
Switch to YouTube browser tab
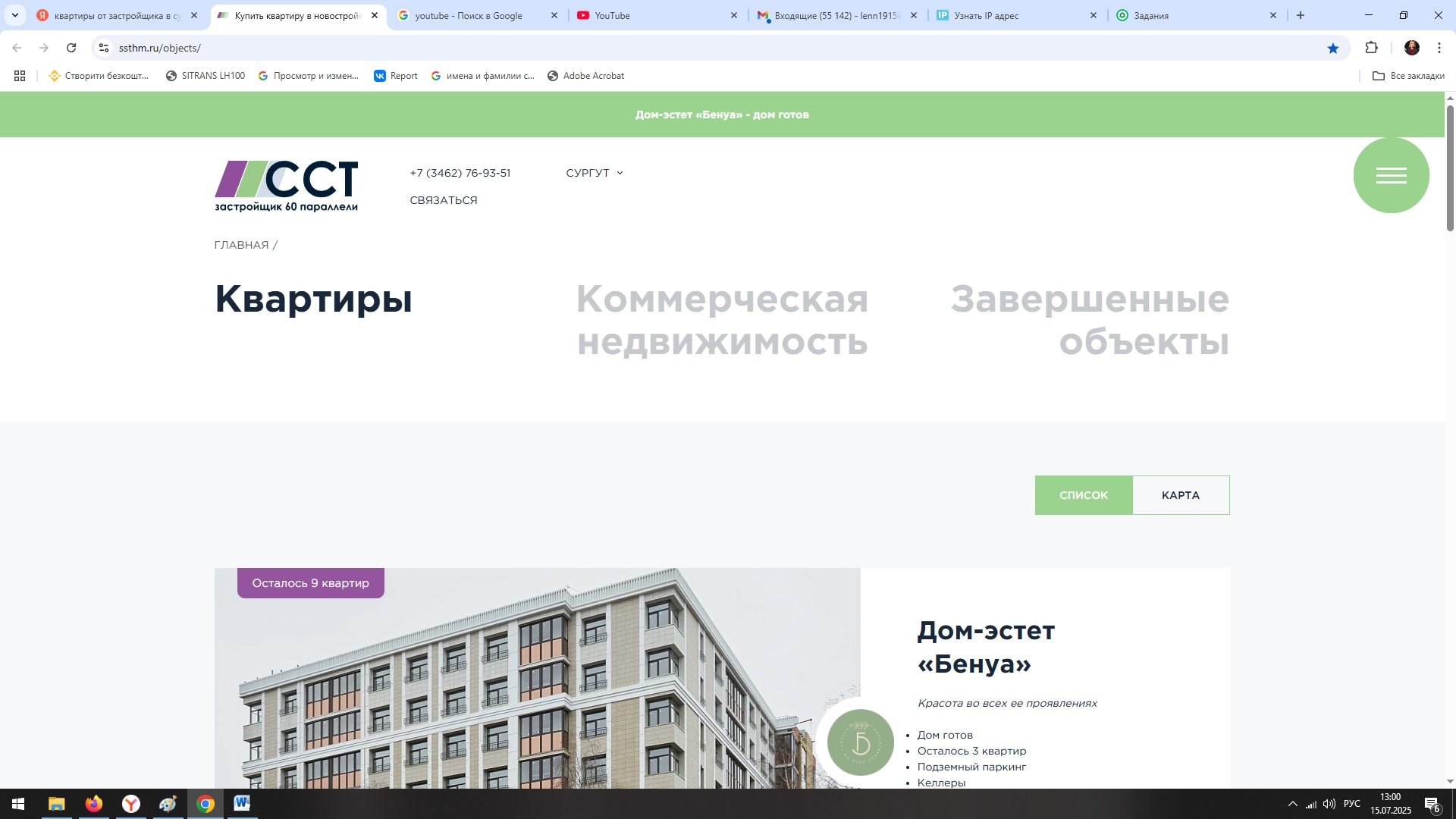coord(657,15)
